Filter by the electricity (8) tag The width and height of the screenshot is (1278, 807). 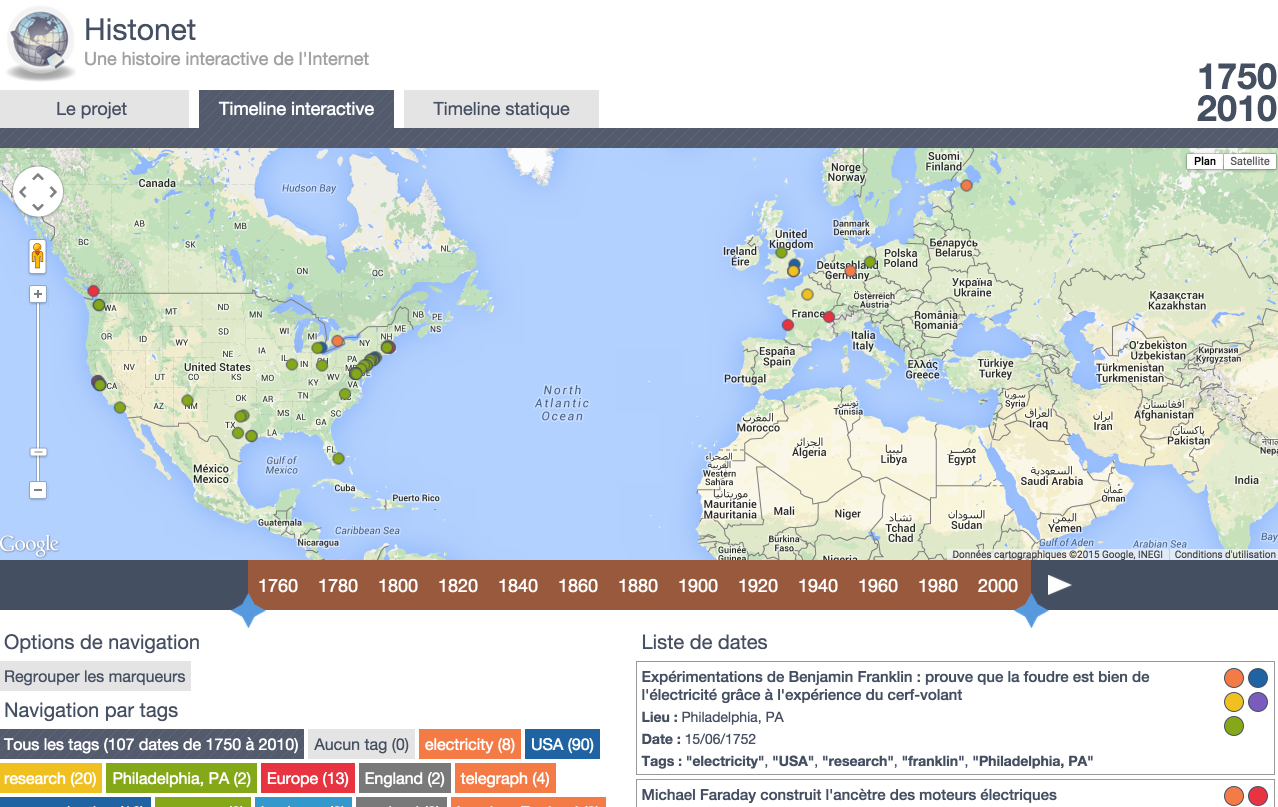point(470,744)
